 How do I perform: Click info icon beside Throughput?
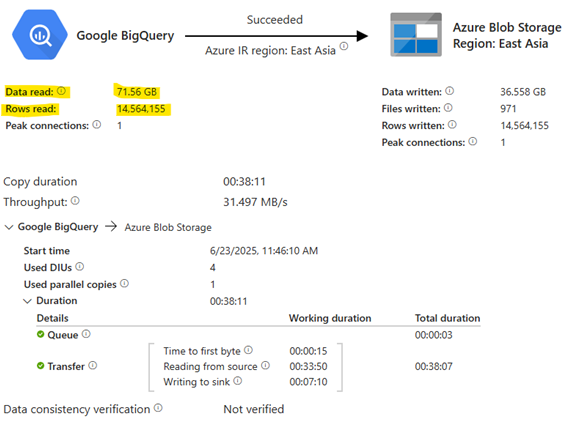click(x=75, y=201)
